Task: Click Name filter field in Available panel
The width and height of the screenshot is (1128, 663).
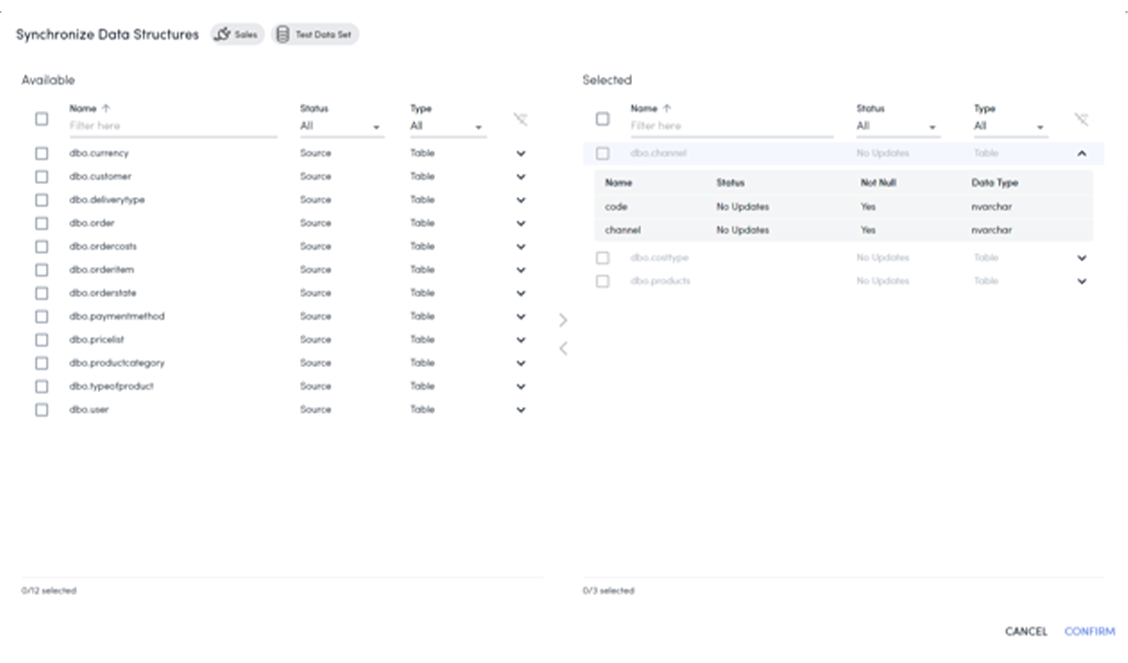Action: coord(172,126)
